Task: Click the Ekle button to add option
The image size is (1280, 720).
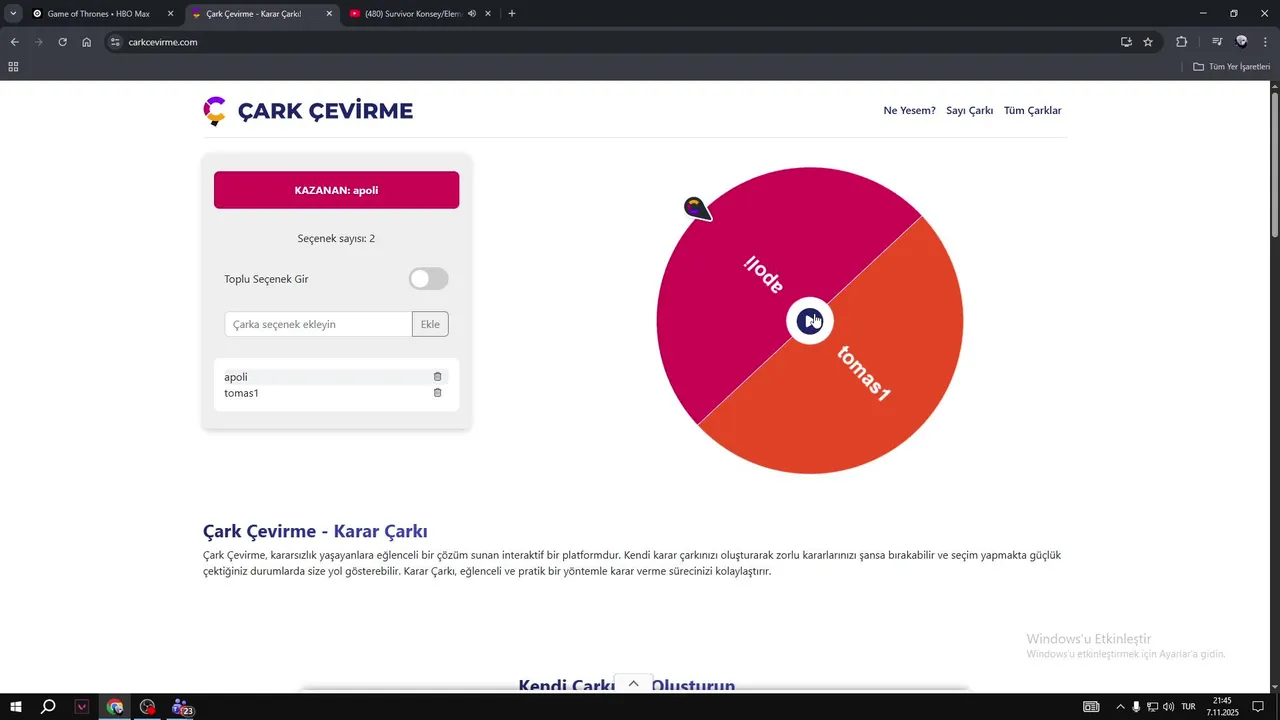Action: click(x=430, y=324)
